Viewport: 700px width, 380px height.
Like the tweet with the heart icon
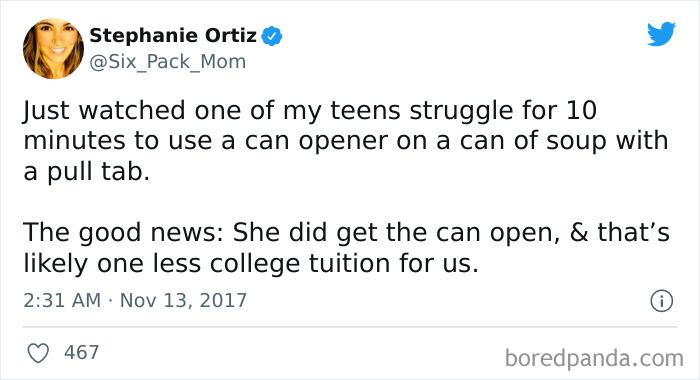click(x=38, y=353)
